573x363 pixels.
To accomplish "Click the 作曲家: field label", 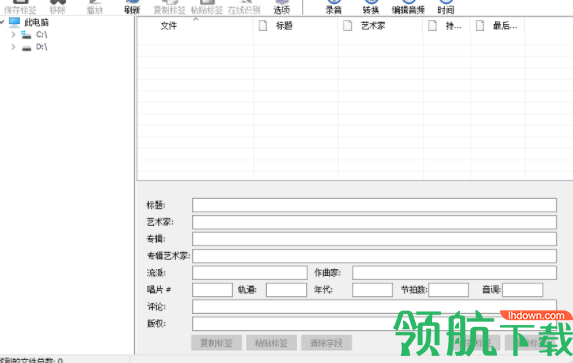I will pos(327,273).
